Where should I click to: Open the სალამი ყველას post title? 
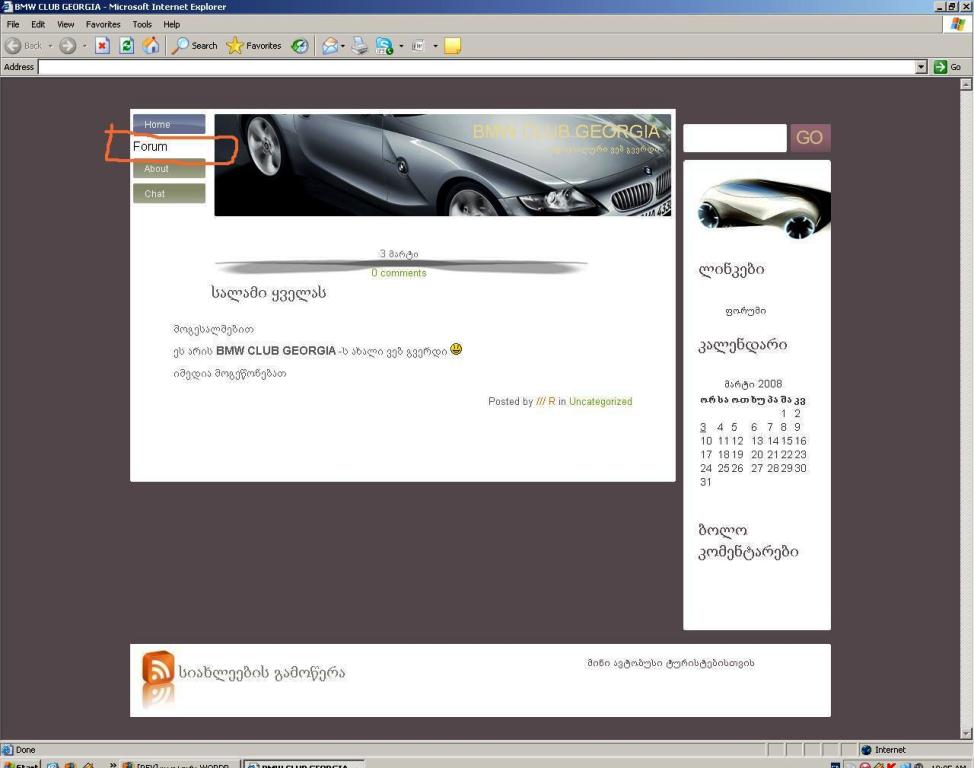click(x=269, y=293)
